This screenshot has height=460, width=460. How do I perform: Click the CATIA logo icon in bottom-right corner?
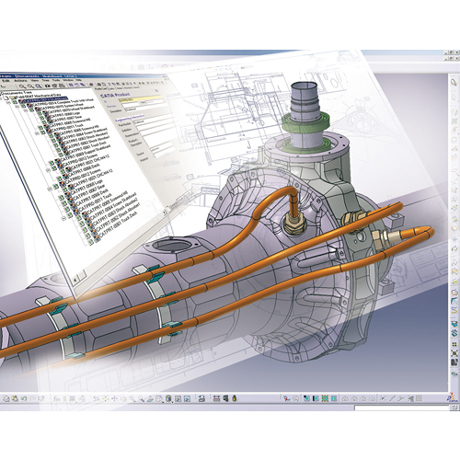point(452,397)
